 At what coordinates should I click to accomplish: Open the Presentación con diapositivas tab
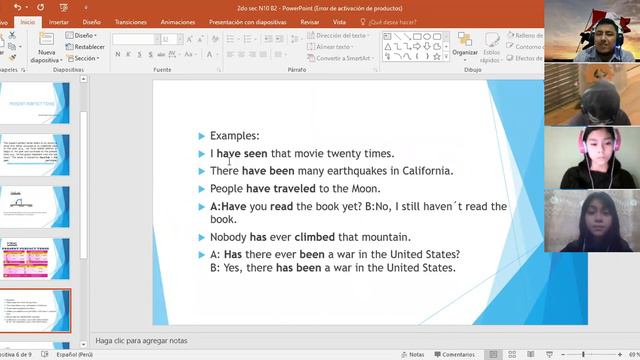pyautogui.click(x=248, y=22)
